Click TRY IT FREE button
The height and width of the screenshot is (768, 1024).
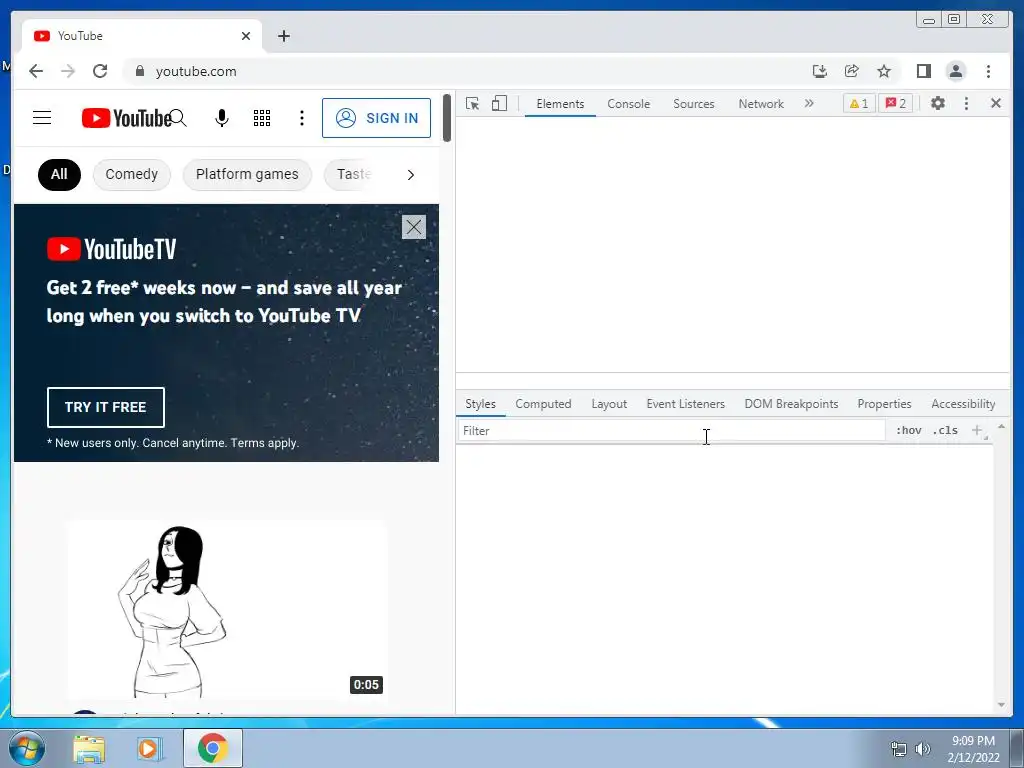(106, 407)
